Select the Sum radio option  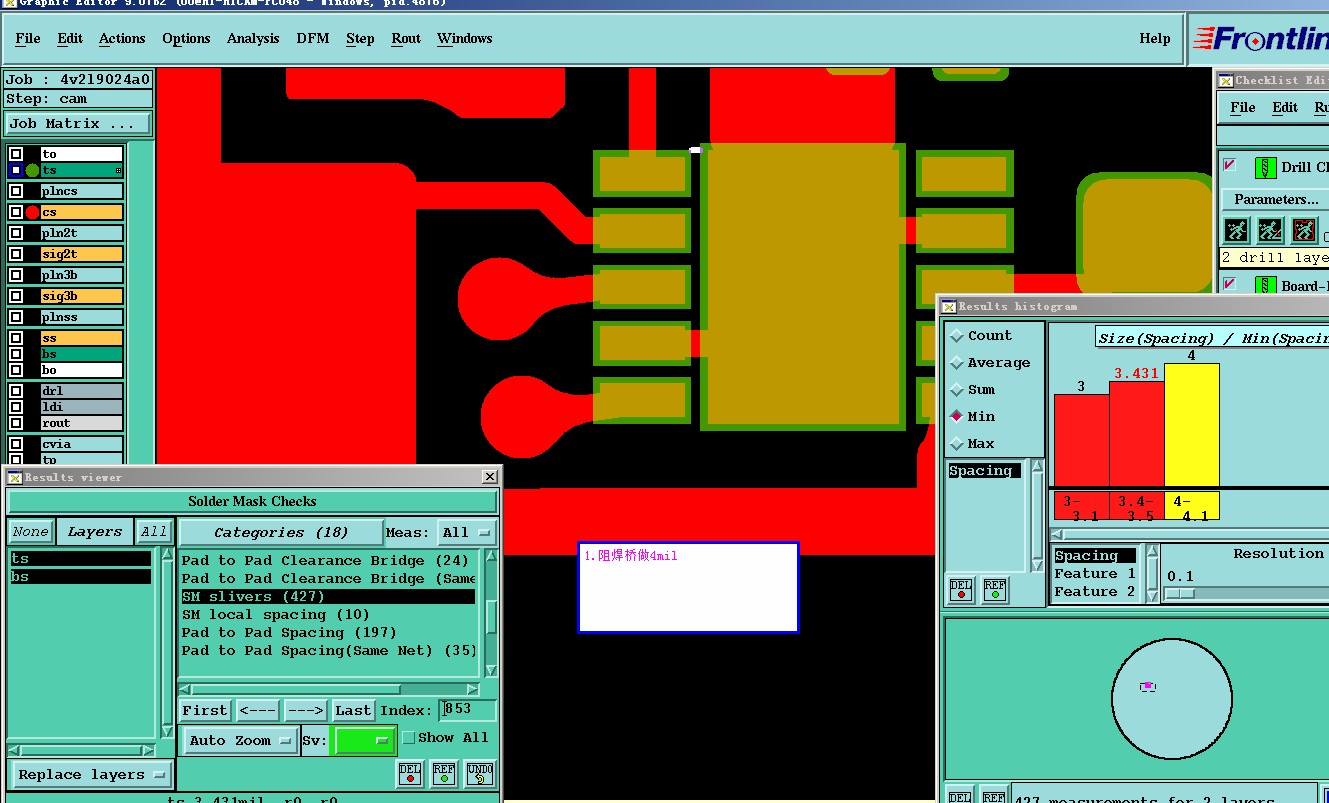tap(957, 390)
